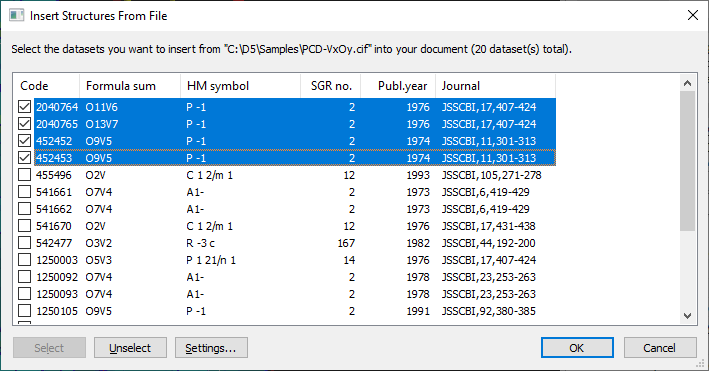Check the checkbox for dataset 541661

(24, 192)
